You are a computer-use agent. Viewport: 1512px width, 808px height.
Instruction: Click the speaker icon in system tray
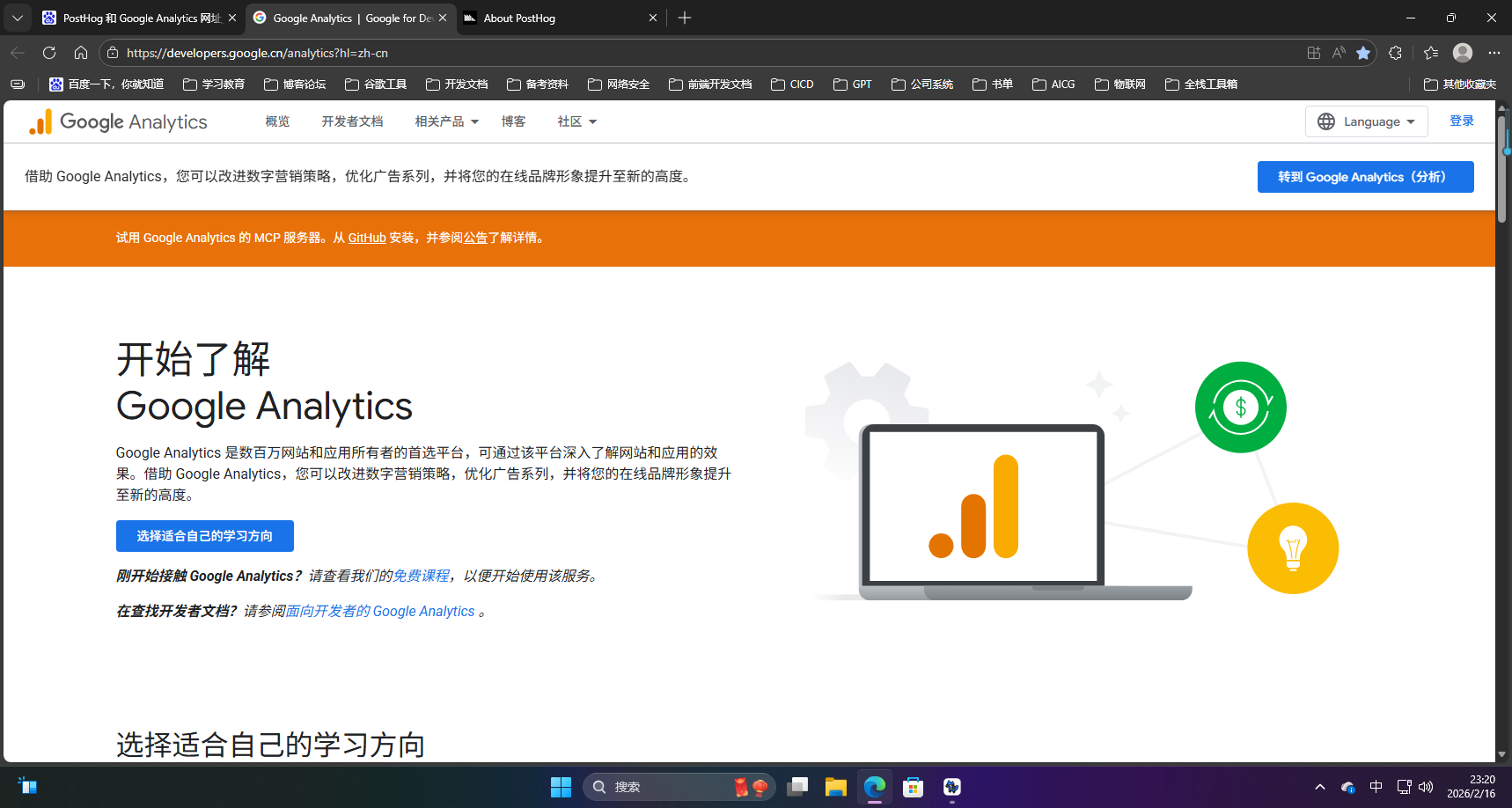1428,787
